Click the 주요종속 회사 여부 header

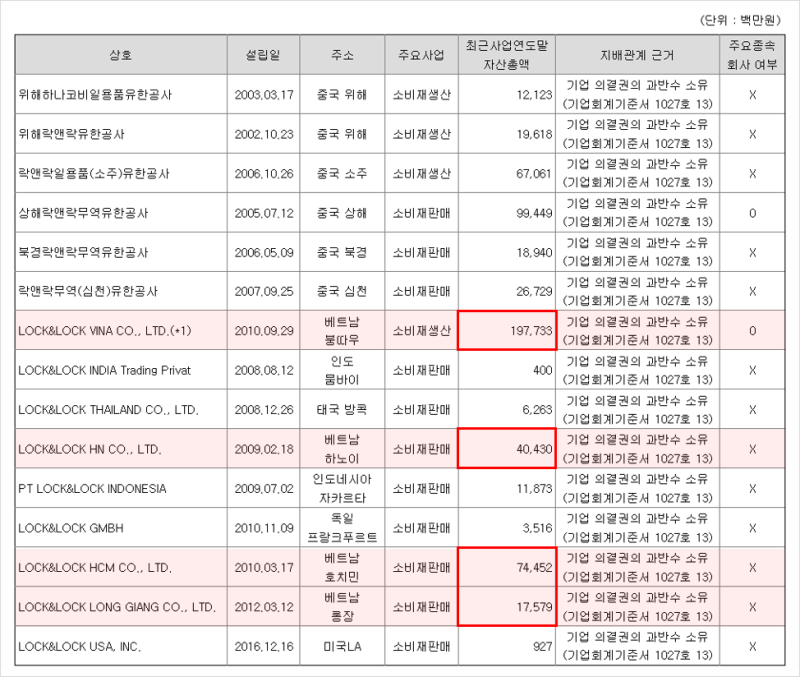click(x=752, y=55)
